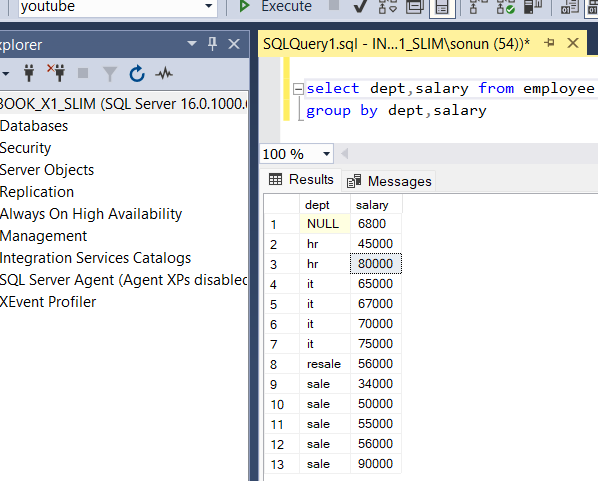Select the BOOK_X1_SLIM server node

pos(124,104)
